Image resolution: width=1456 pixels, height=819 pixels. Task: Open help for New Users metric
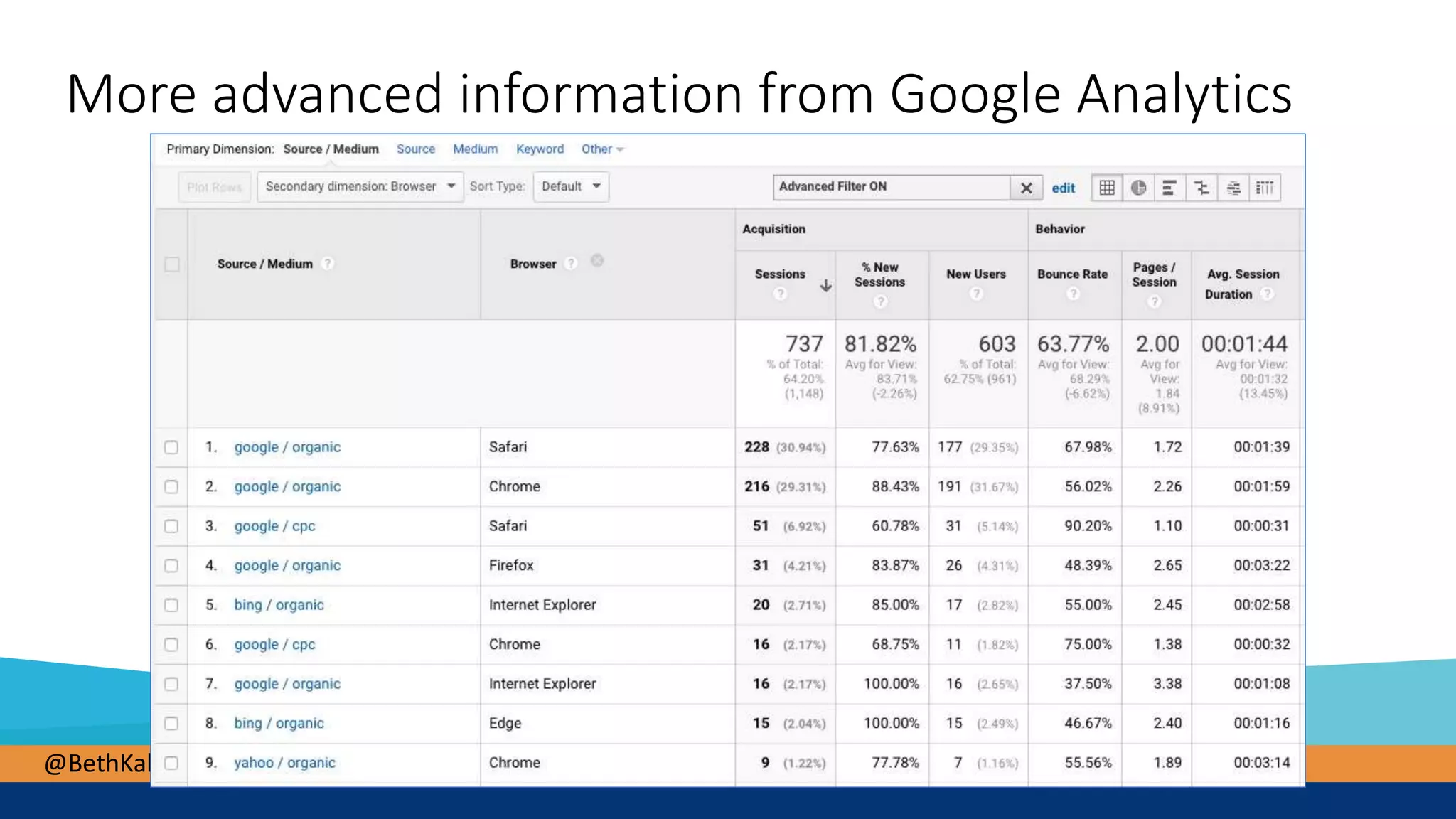976,294
